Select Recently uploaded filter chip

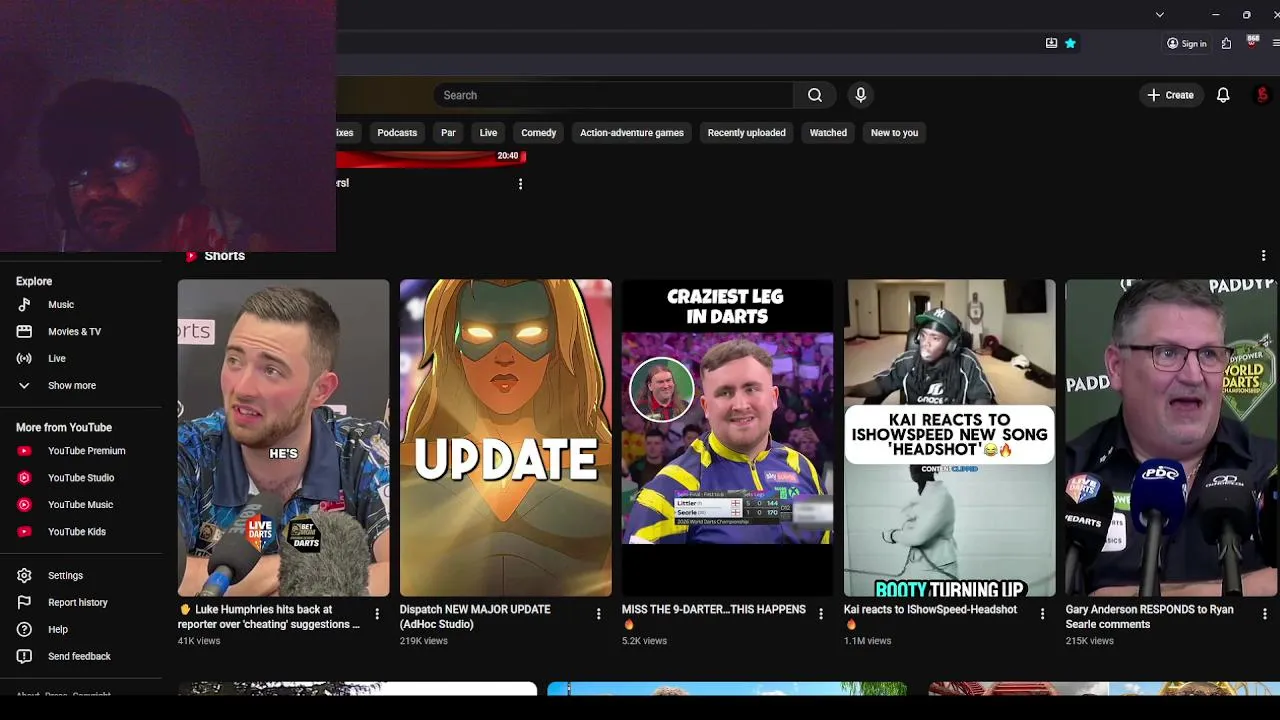click(x=746, y=133)
